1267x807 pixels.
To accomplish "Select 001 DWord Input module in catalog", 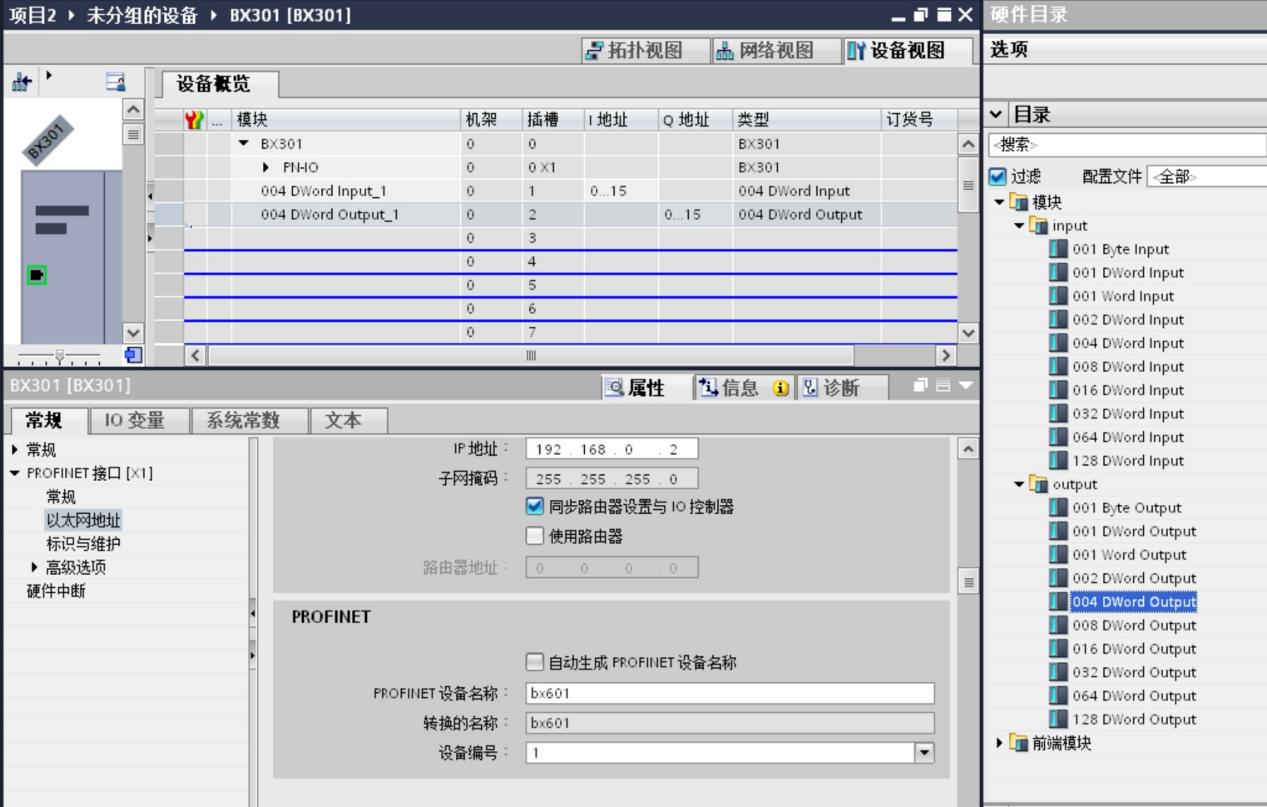I will point(1127,273).
